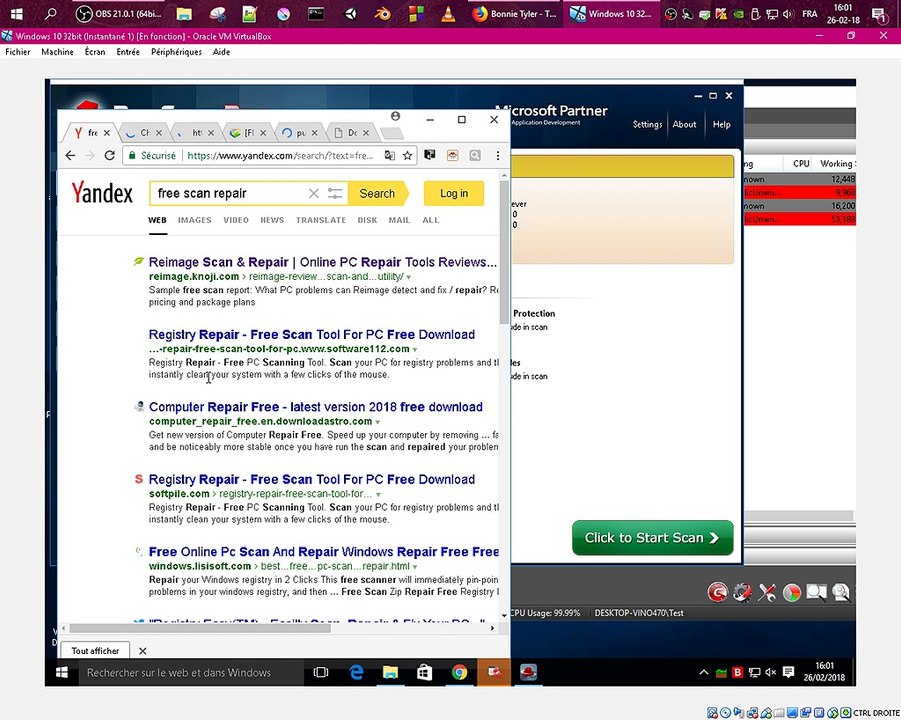Viewport: 901px width, 720px height.
Task: Go back in the Chrome browser
Action: (70, 155)
